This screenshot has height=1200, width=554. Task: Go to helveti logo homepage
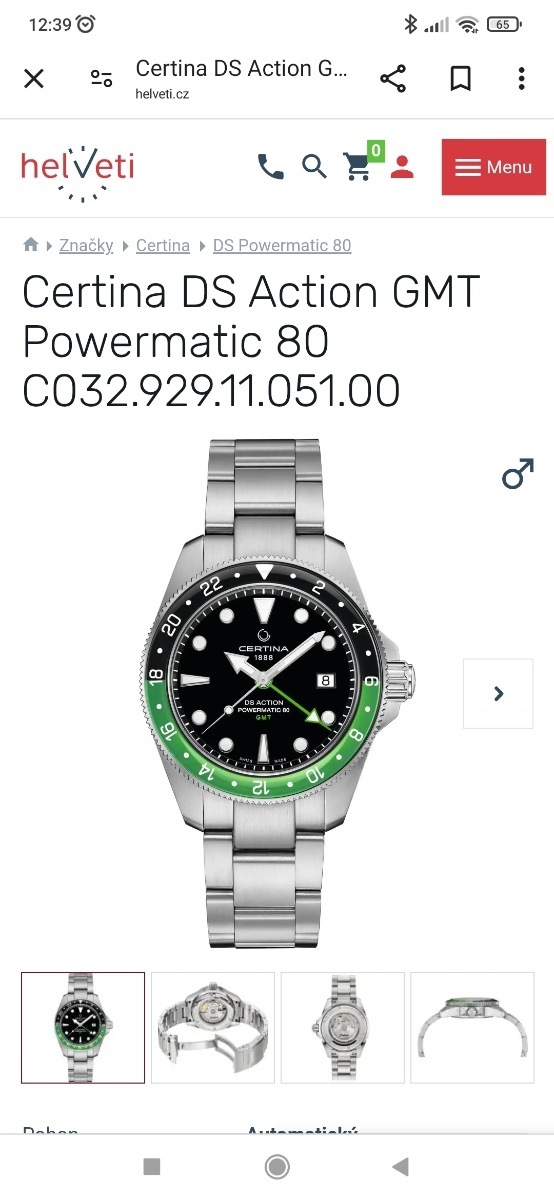click(x=78, y=168)
